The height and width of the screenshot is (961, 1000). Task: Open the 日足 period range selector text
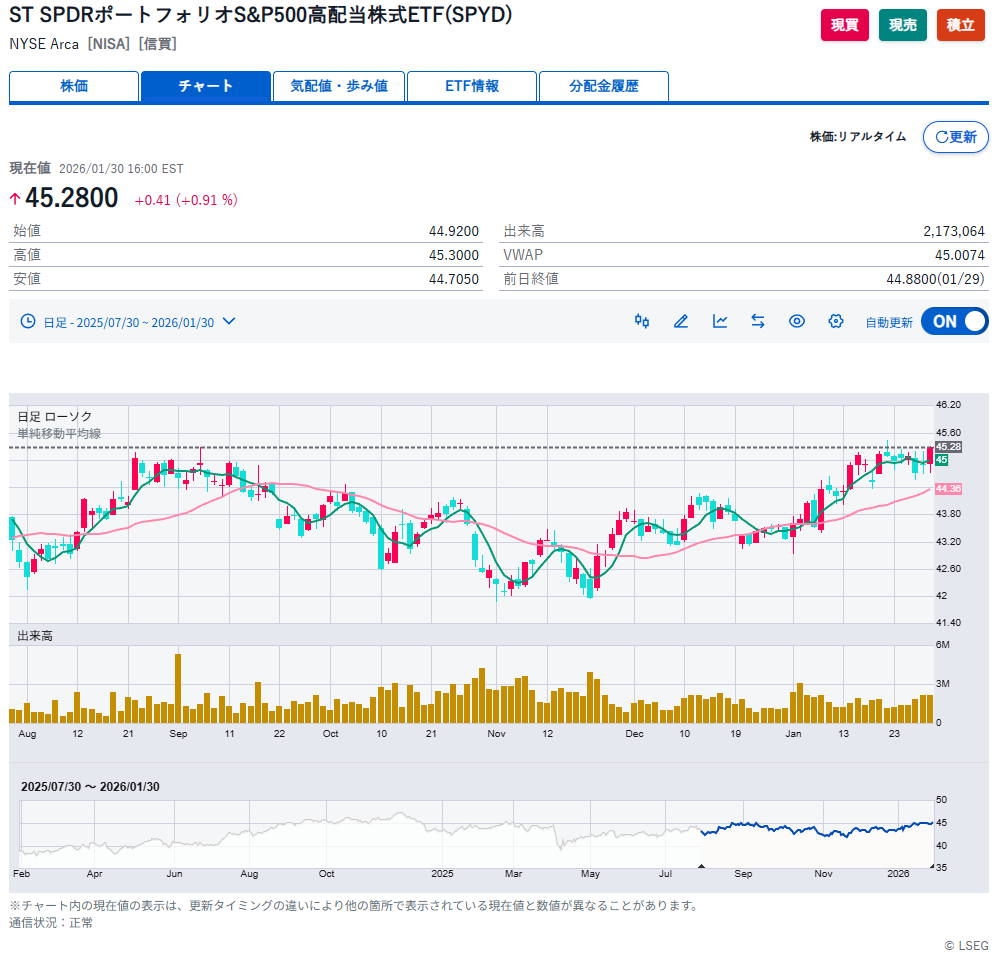tap(128, 322)
